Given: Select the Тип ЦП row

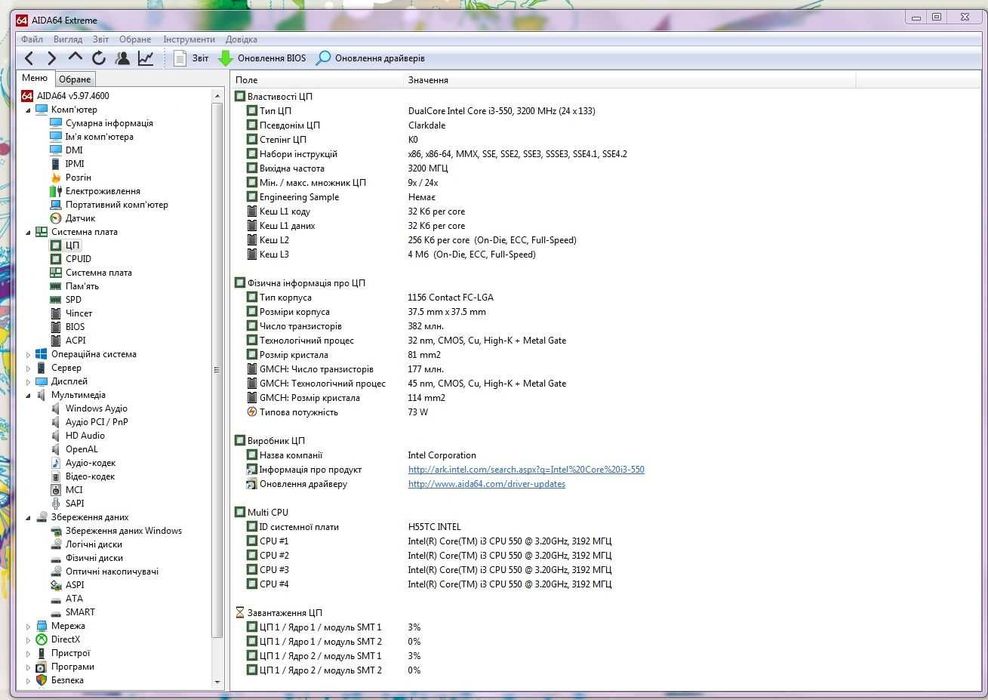Looking at the screenshot, I should 420,111.
